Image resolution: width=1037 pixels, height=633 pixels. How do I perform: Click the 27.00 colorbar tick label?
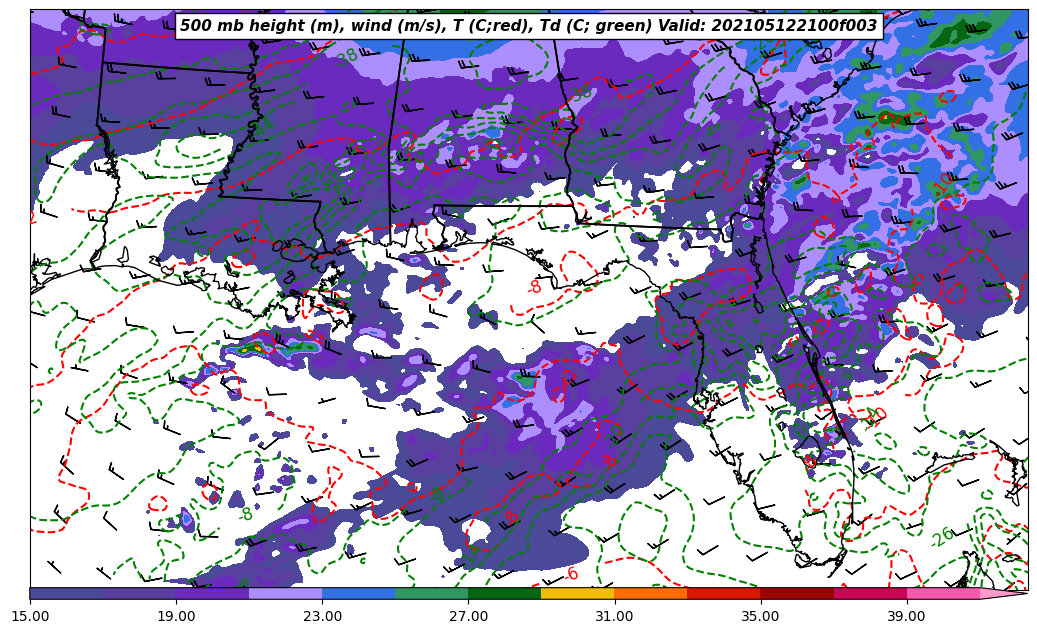coord(468,616)
